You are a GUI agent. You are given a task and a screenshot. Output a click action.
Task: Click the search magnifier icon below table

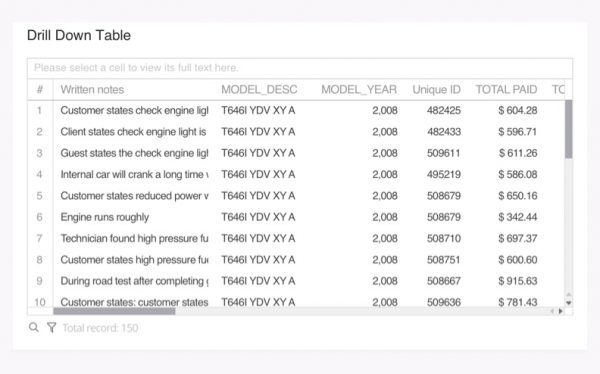pyautogui.click(x=34, y=327)
